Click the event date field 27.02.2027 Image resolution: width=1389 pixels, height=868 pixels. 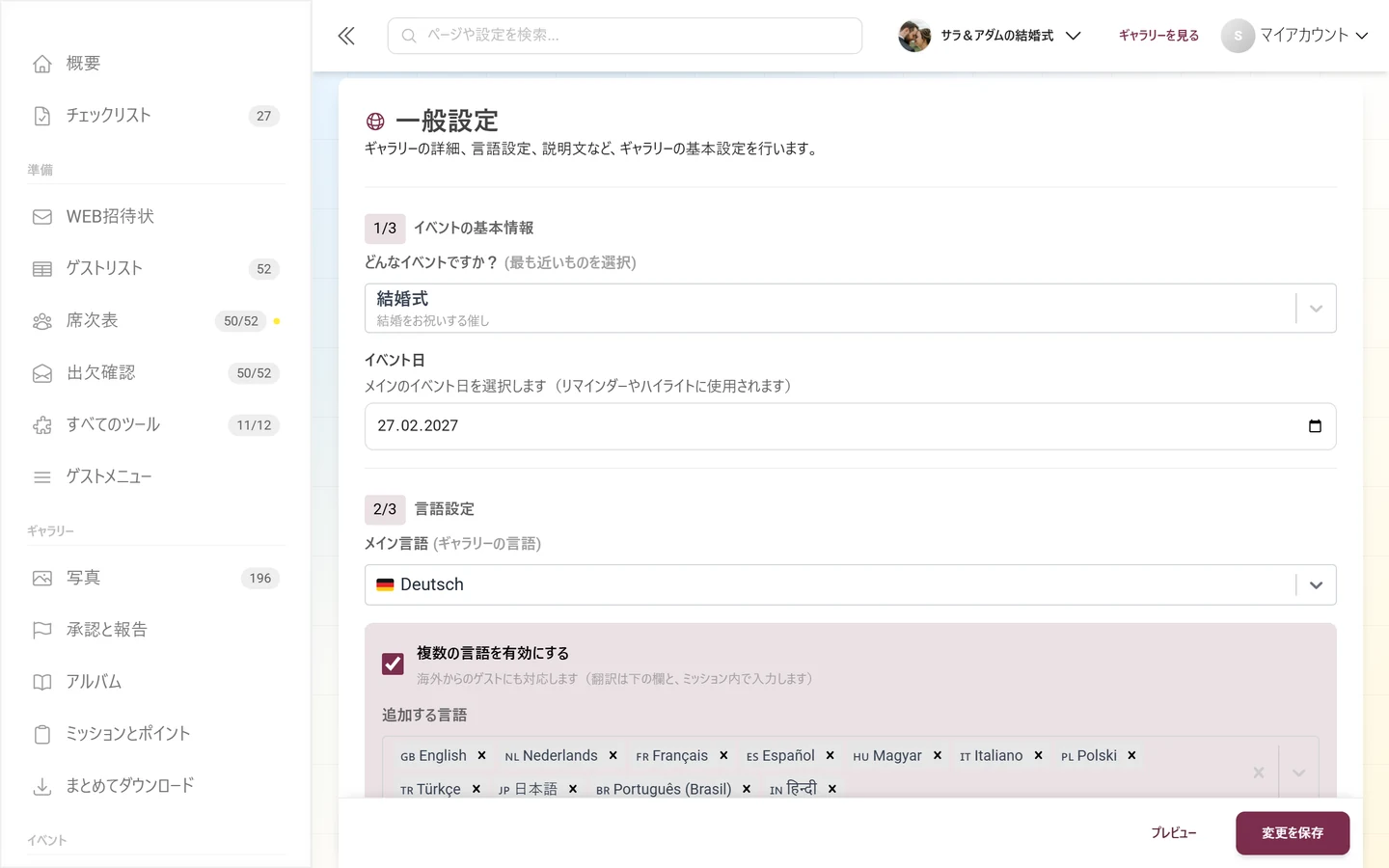coord(850,426)
